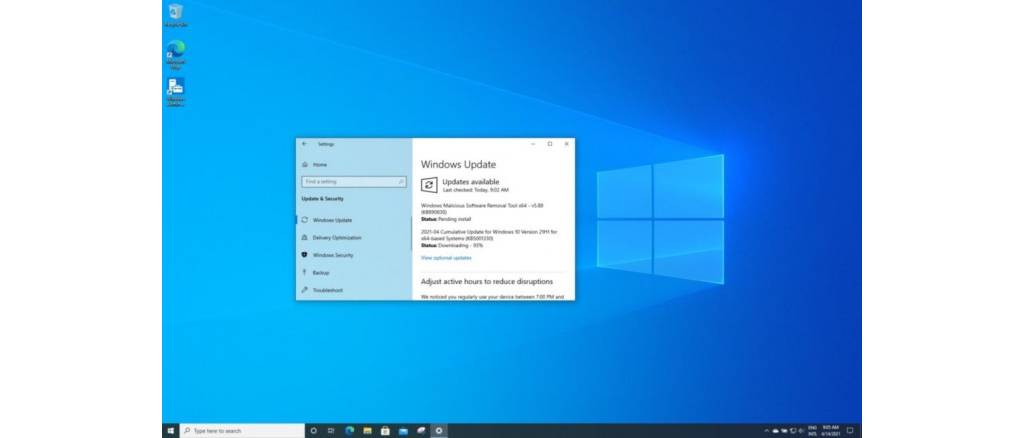The width and height of the screenshot is (1024, 438).
Task: Click the search magnifier in Find a setting
Action: [x=401, y=181]
